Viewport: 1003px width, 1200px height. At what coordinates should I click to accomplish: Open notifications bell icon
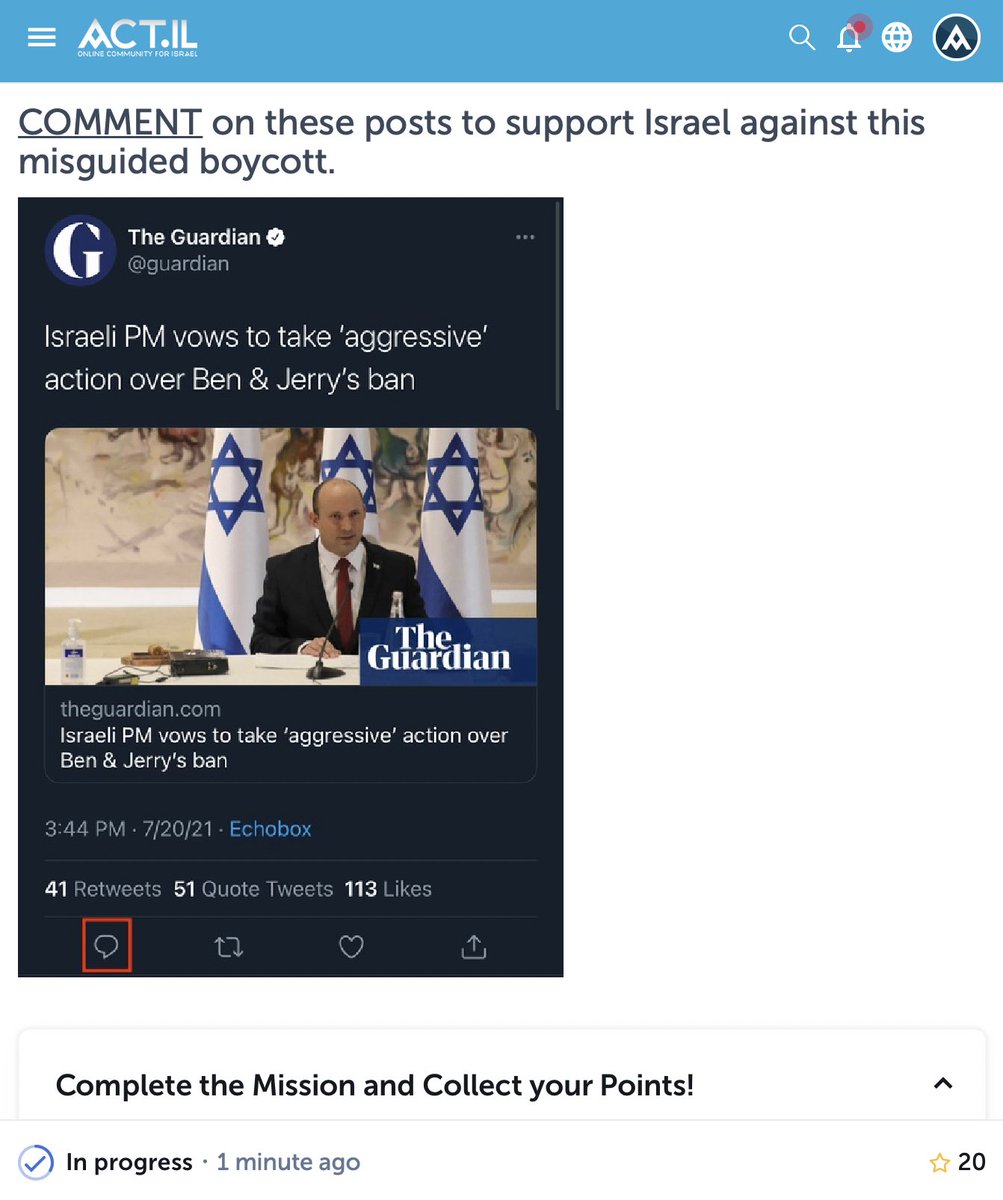[x=850, y=36]
